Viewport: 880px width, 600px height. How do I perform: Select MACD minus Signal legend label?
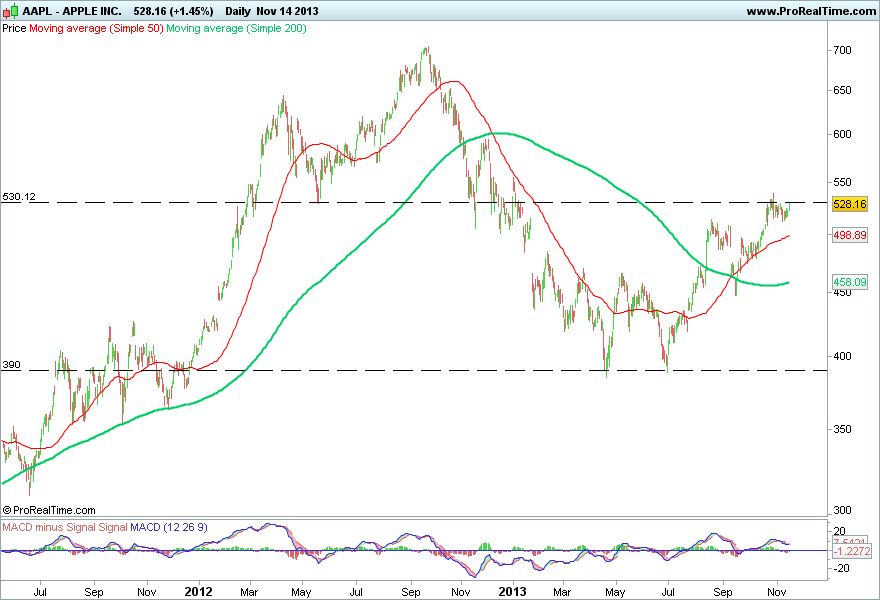pyautogui.click(x=65, y=528)
